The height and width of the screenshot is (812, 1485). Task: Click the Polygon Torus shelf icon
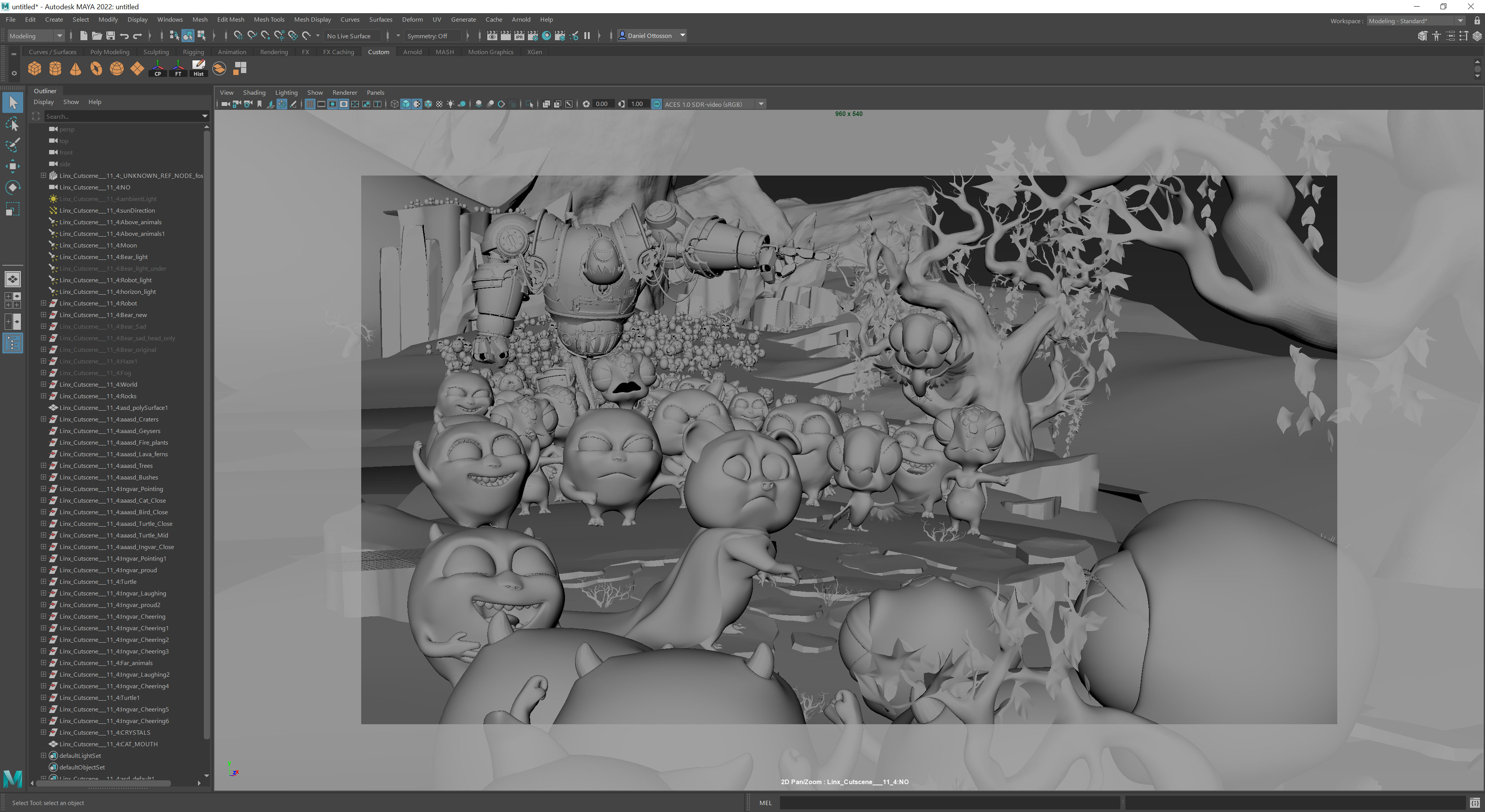(x=96, y=68)
